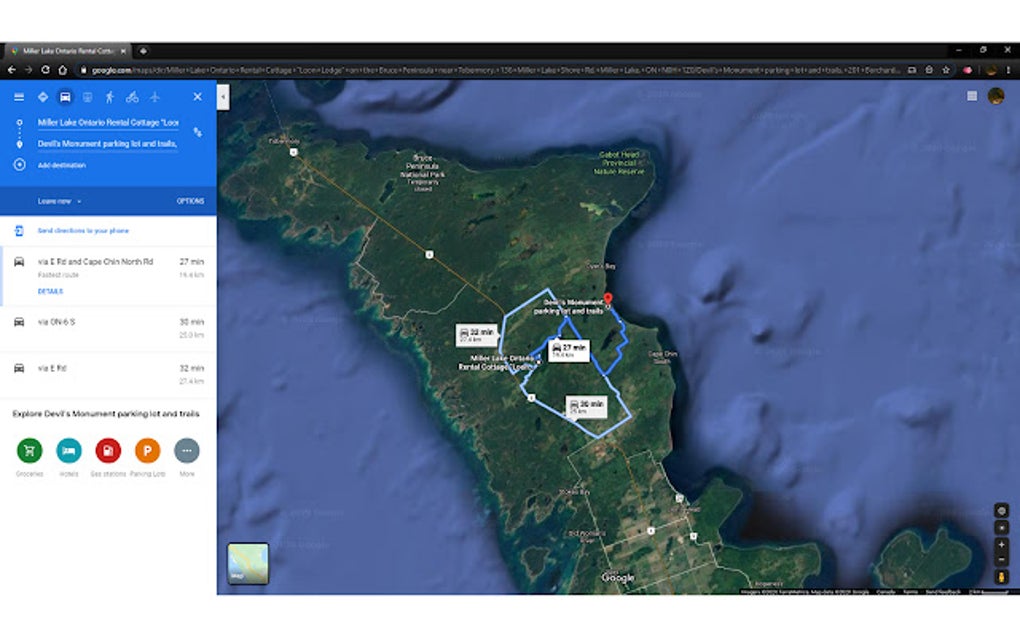Swap the start and destination locations
This screenshot has width=1020, height=638.
(197, 132)
